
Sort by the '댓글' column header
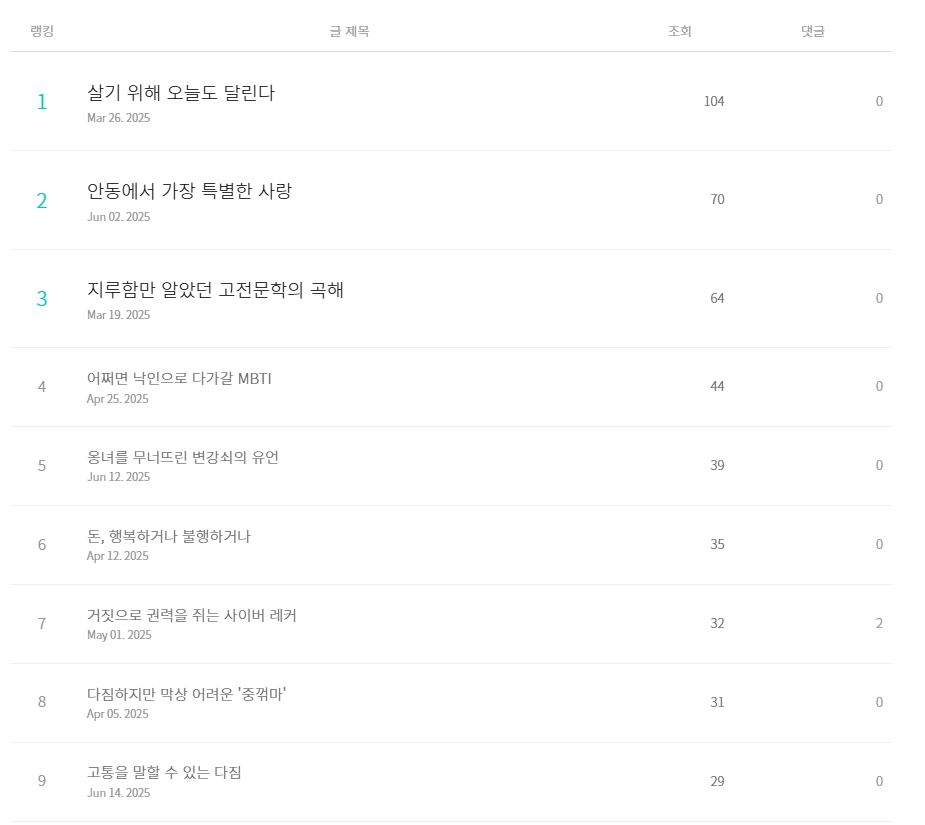point(811,31)
